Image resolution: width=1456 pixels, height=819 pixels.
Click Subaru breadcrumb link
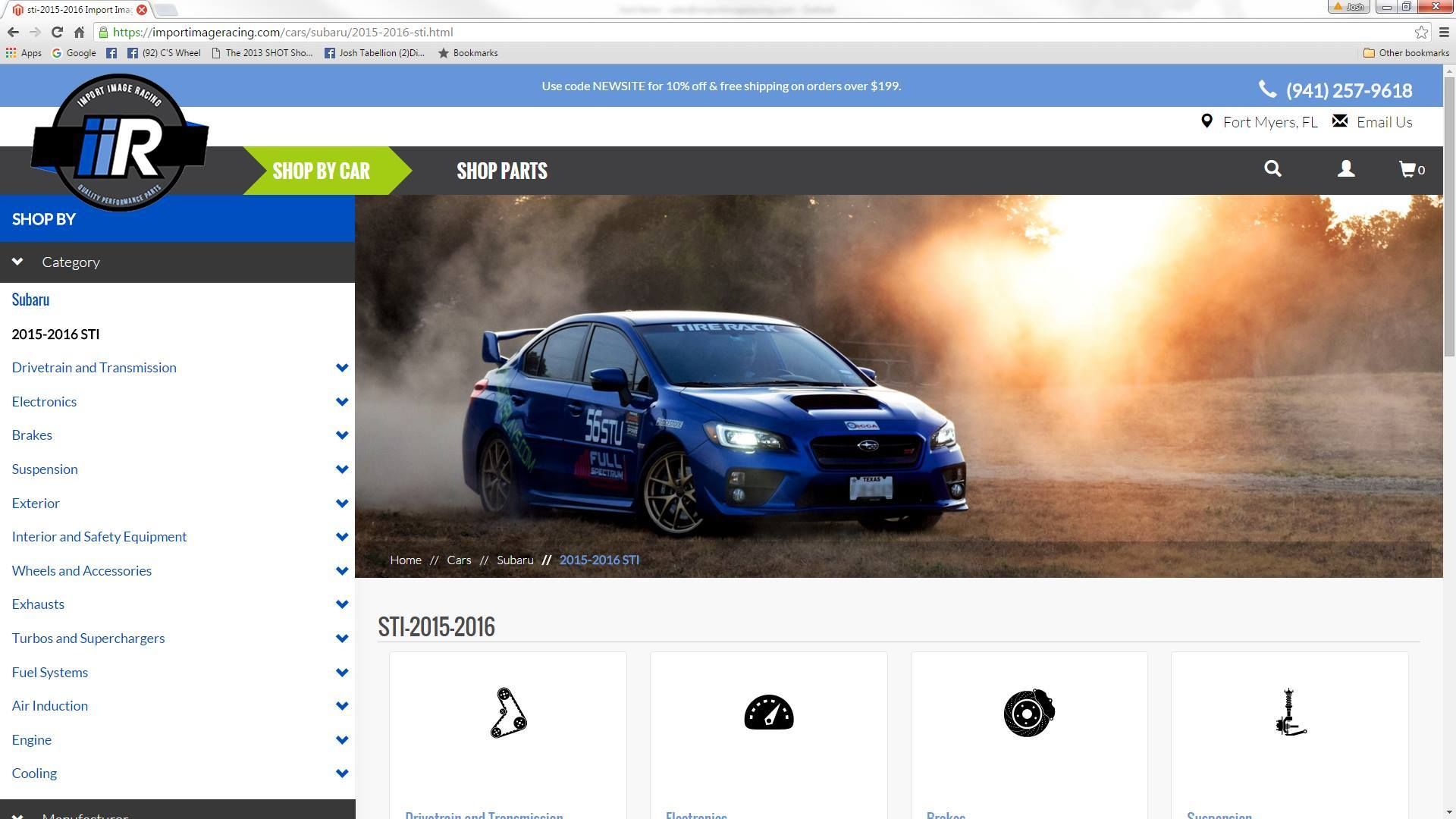(515, 560)
